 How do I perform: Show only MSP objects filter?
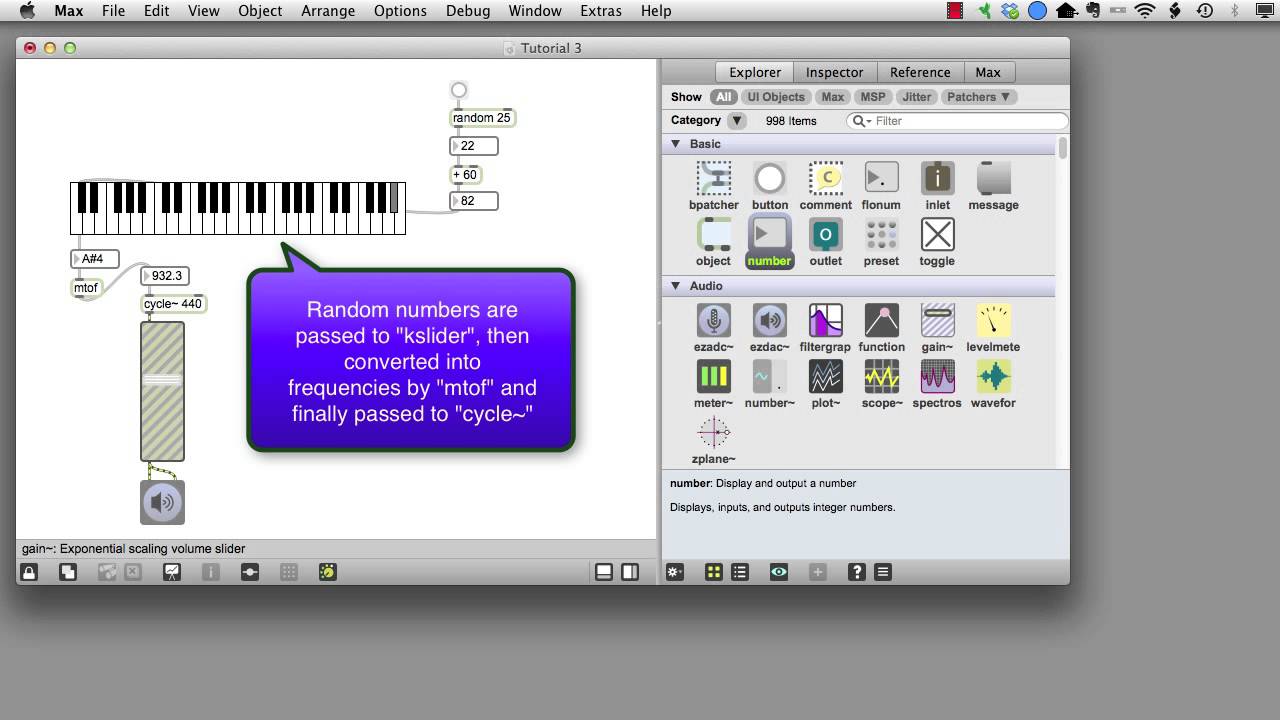coord(873,97)
